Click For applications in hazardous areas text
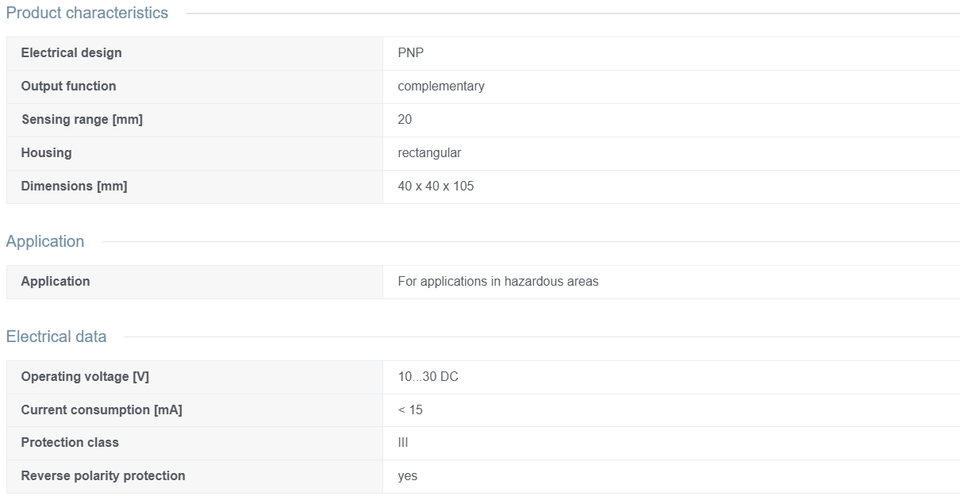960x500 pixels. pos(498,282)
